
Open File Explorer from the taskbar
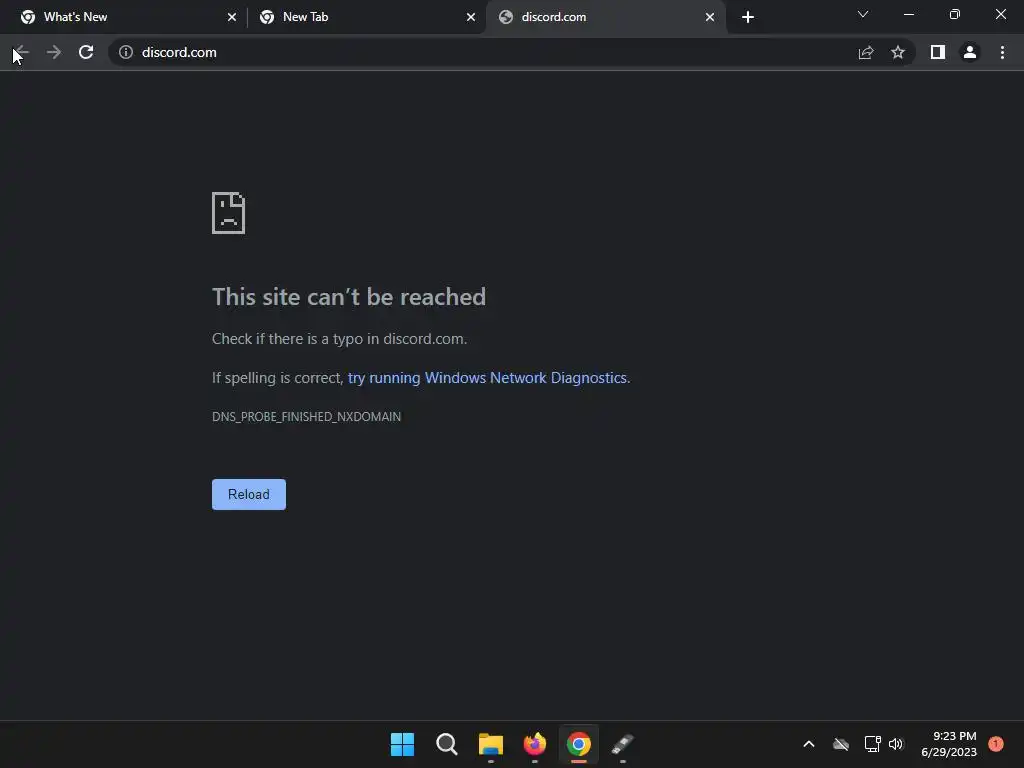490,744
